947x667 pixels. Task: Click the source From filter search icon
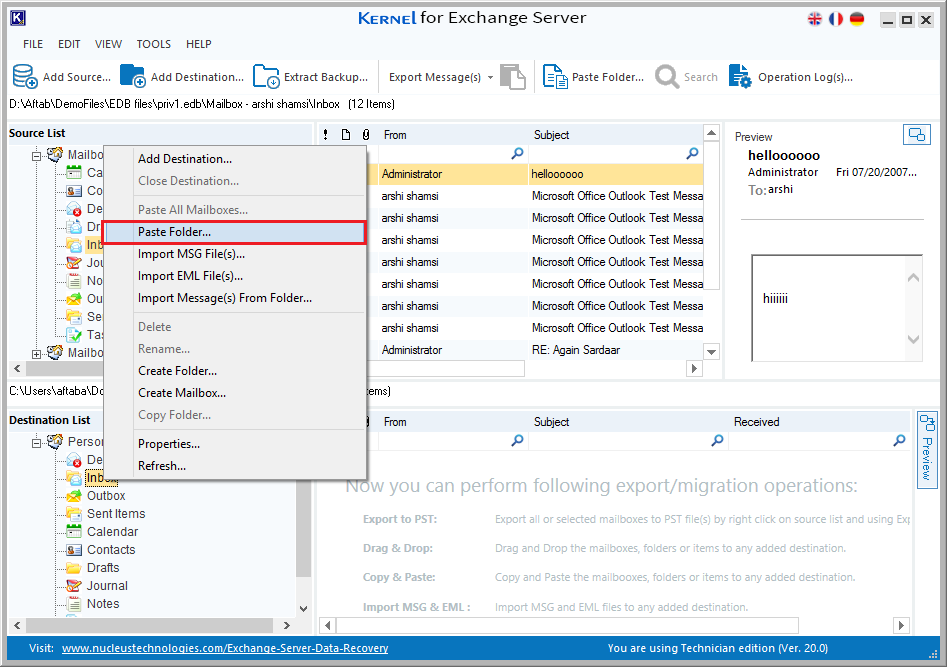tap(517, 153)
